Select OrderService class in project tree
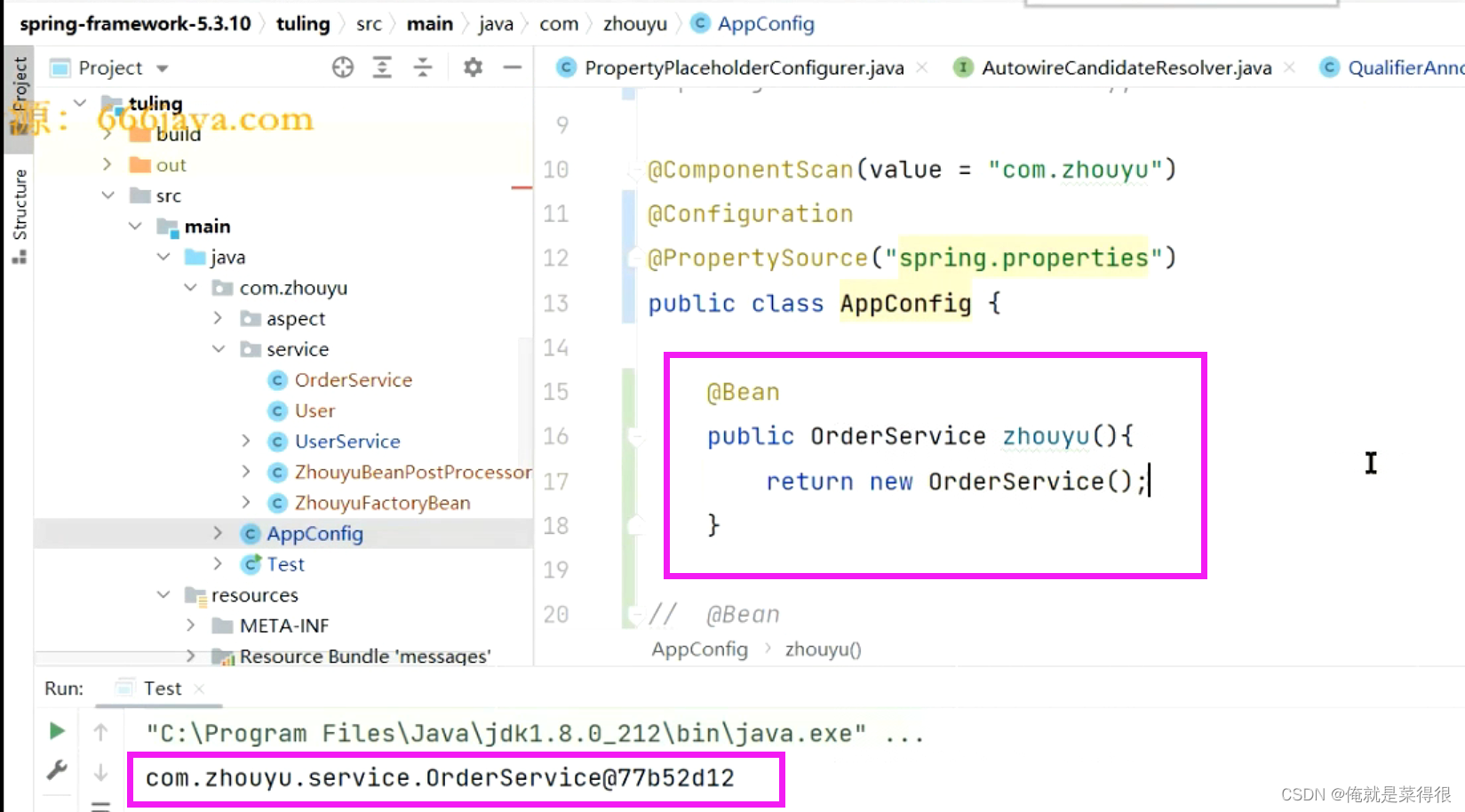 click(353, 380)
